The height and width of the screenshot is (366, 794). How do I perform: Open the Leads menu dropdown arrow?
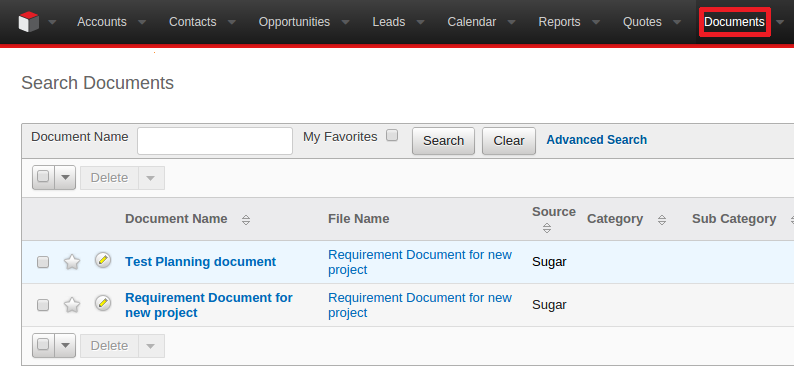420,22
